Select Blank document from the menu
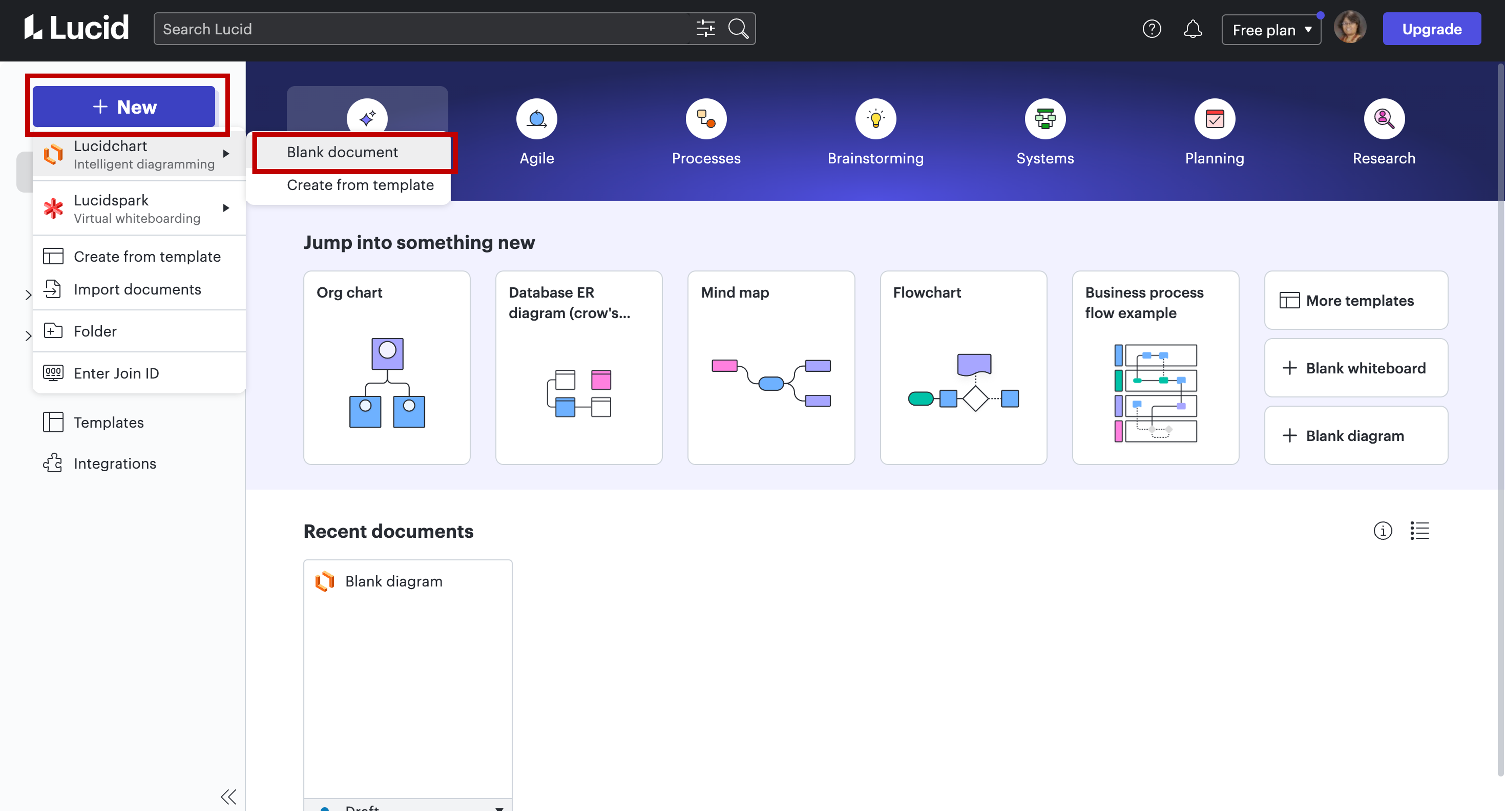 click(x=342, y=152)
